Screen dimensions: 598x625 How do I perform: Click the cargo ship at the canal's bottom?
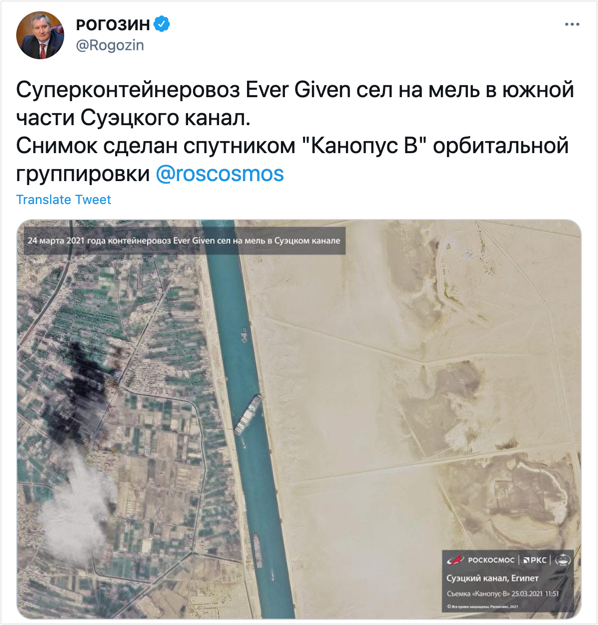[258, 551]
